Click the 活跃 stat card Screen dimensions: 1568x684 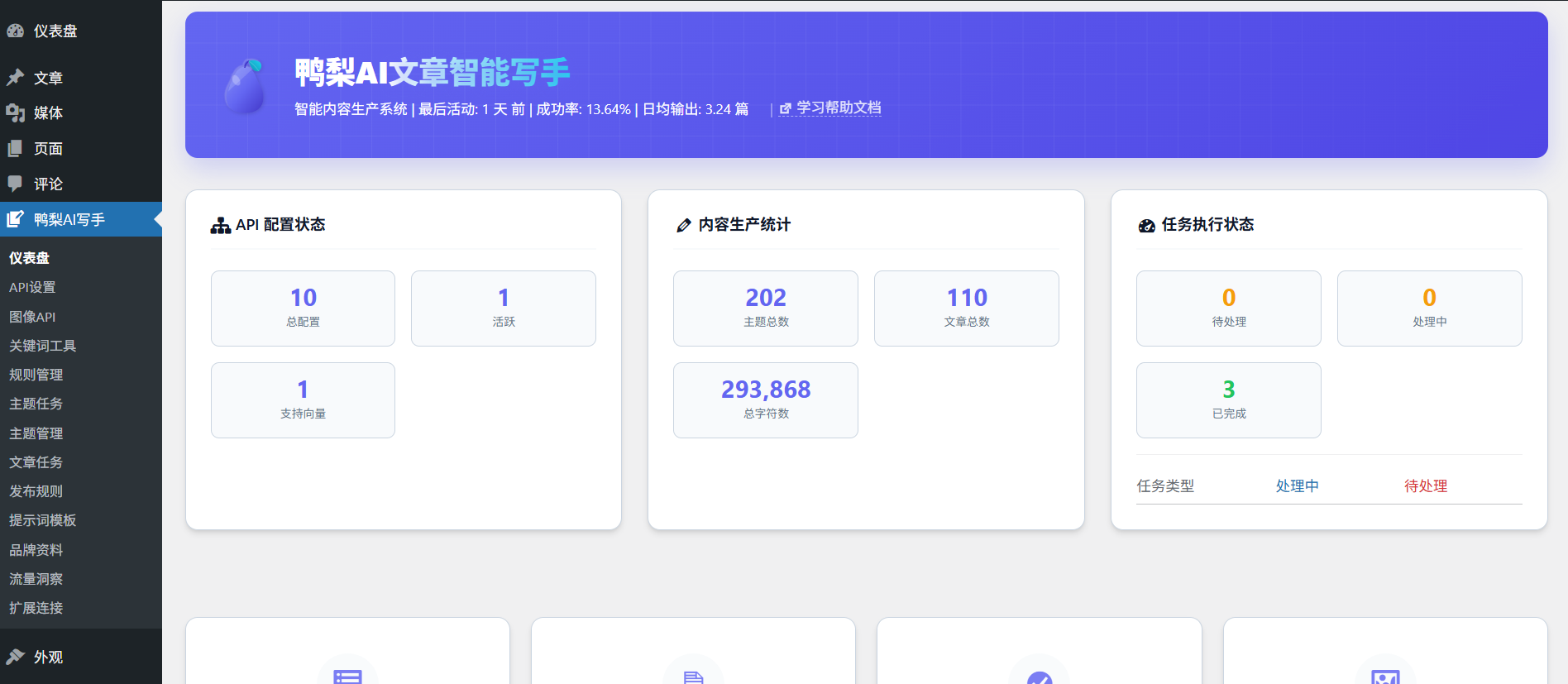[x=504, y=309]
